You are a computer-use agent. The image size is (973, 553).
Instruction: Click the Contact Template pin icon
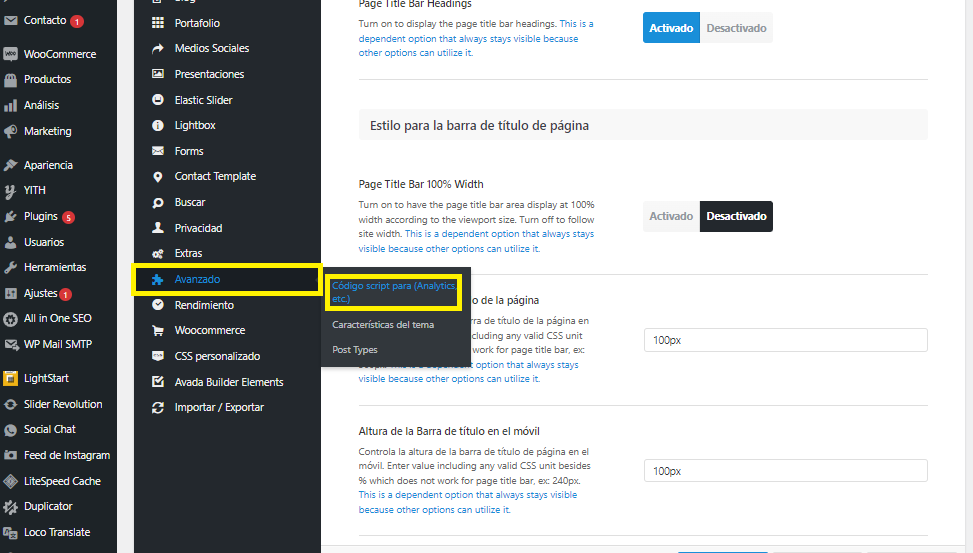(x=157, y=177)
